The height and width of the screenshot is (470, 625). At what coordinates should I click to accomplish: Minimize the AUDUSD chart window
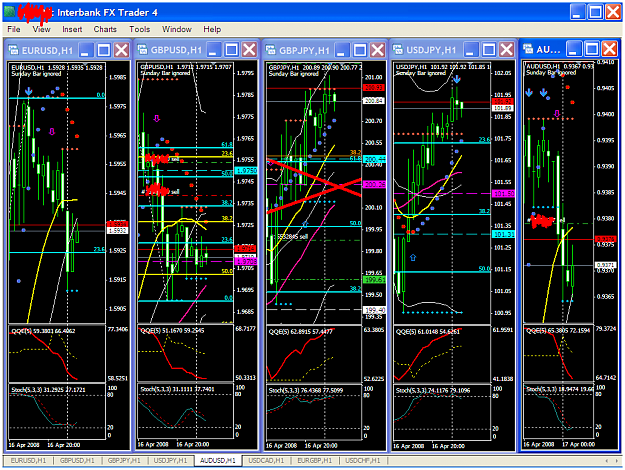tap(574, 49)
